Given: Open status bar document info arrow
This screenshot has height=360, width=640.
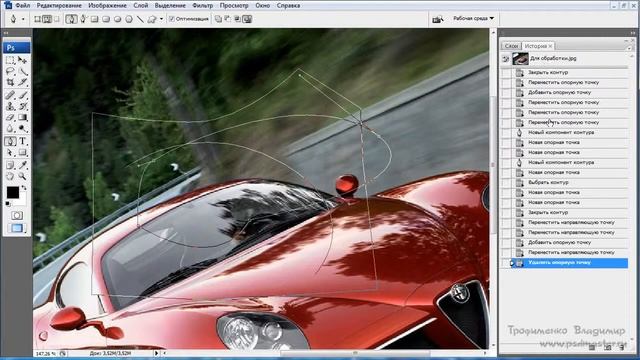Looking at the screenshot, I should [x=156, y=353].
